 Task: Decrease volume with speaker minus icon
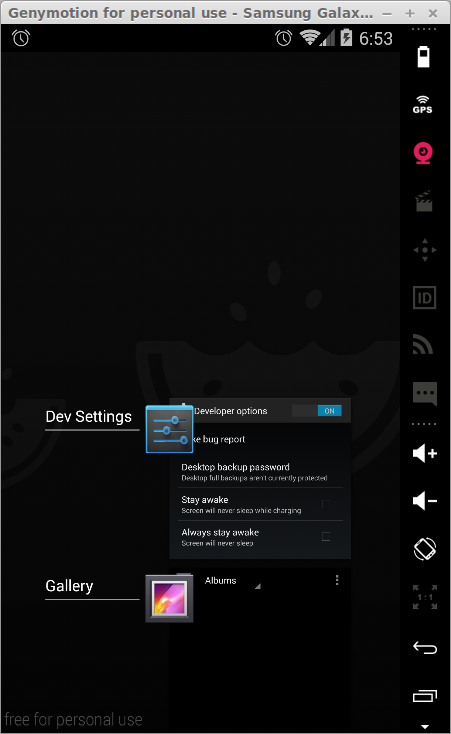coord(425,501)
